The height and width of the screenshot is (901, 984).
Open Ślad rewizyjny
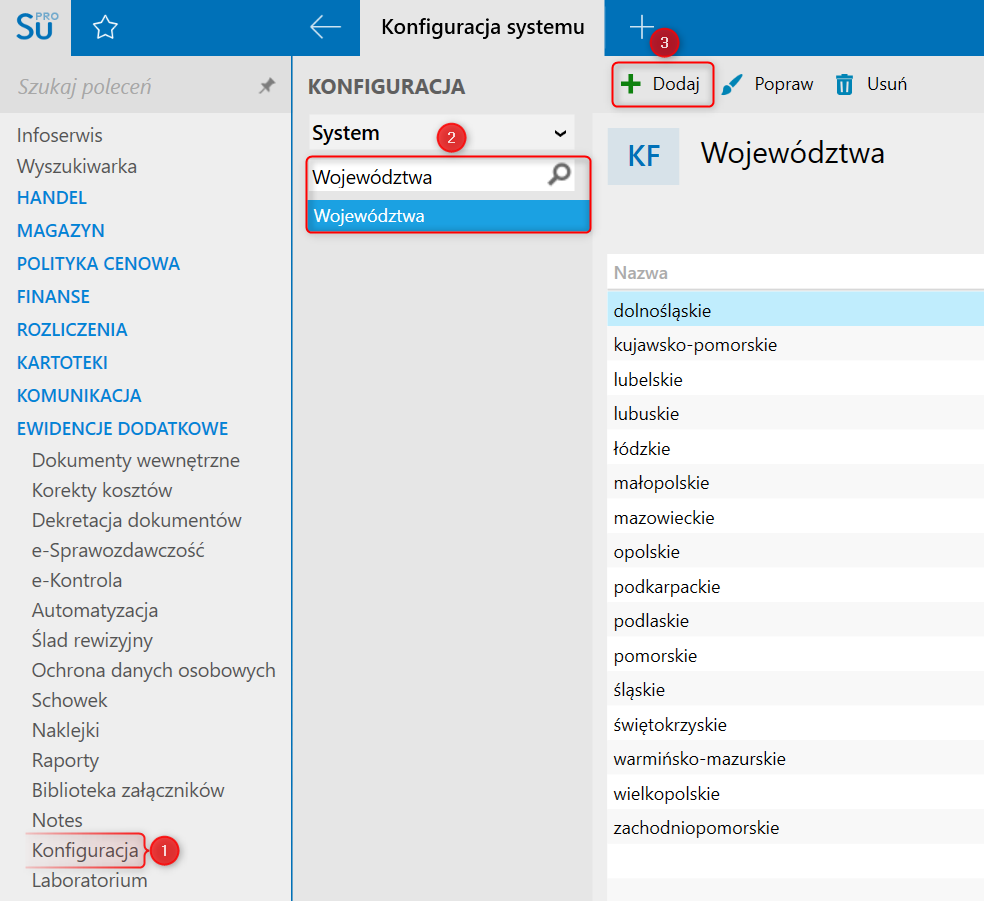tap(92, 640)
